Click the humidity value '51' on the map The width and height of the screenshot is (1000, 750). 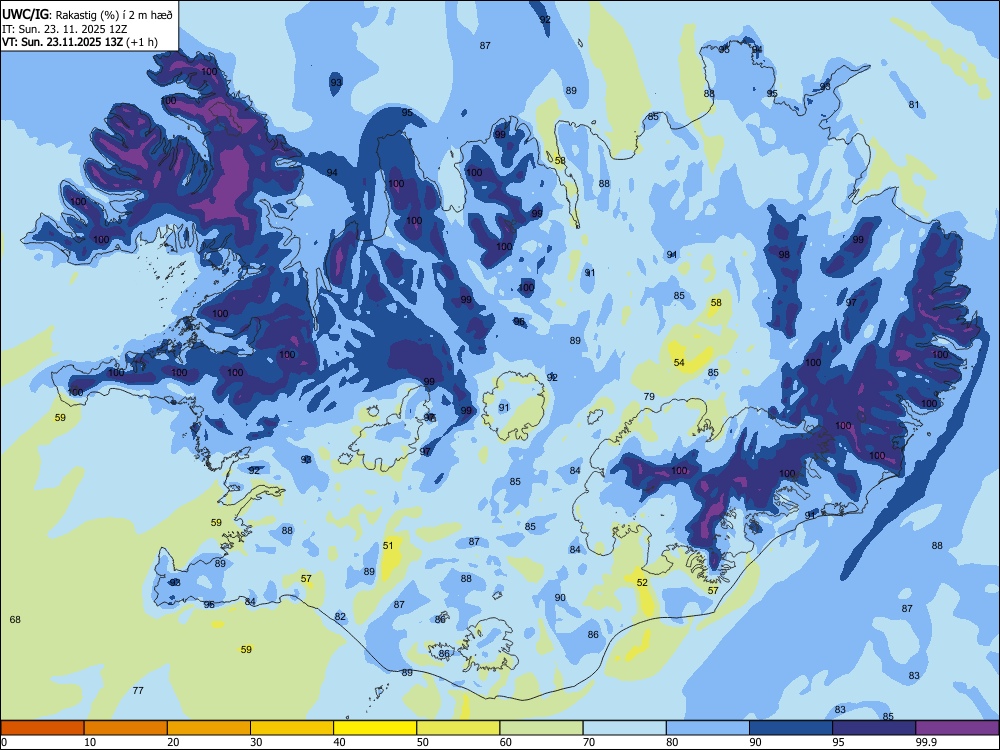[388, 545]
